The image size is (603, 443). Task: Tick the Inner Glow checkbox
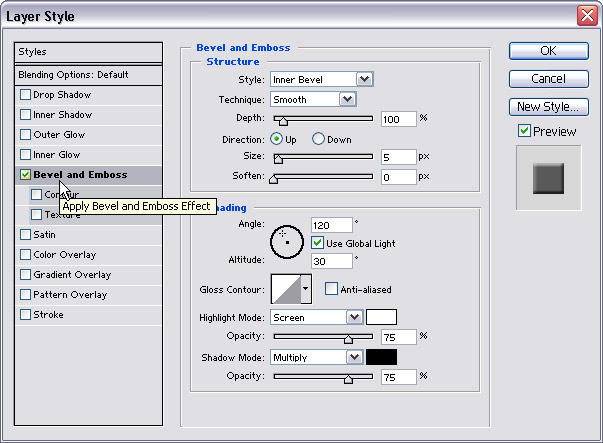pos(25,155)
